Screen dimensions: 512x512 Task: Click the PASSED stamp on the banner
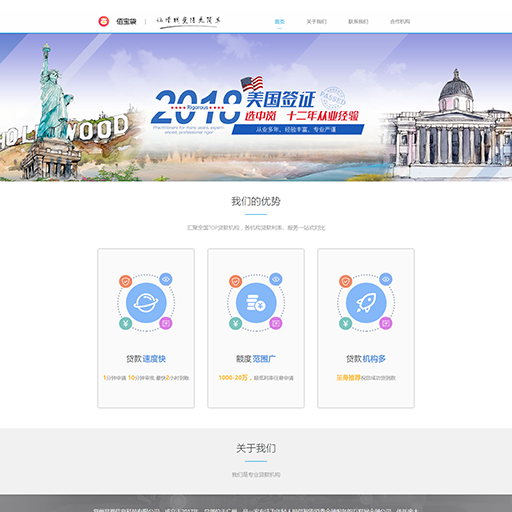tap(333, 98)
